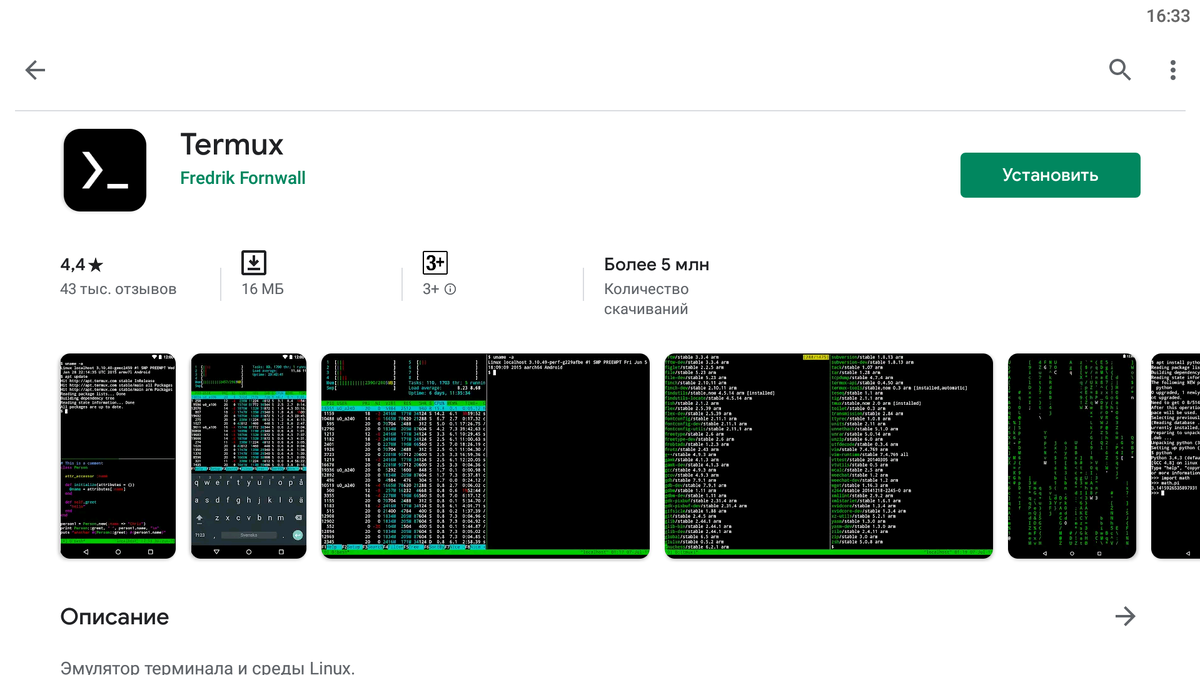Open third wide screenshot with htop
Viewport: 1200px width, 675px height.
[x=486, y=456]
